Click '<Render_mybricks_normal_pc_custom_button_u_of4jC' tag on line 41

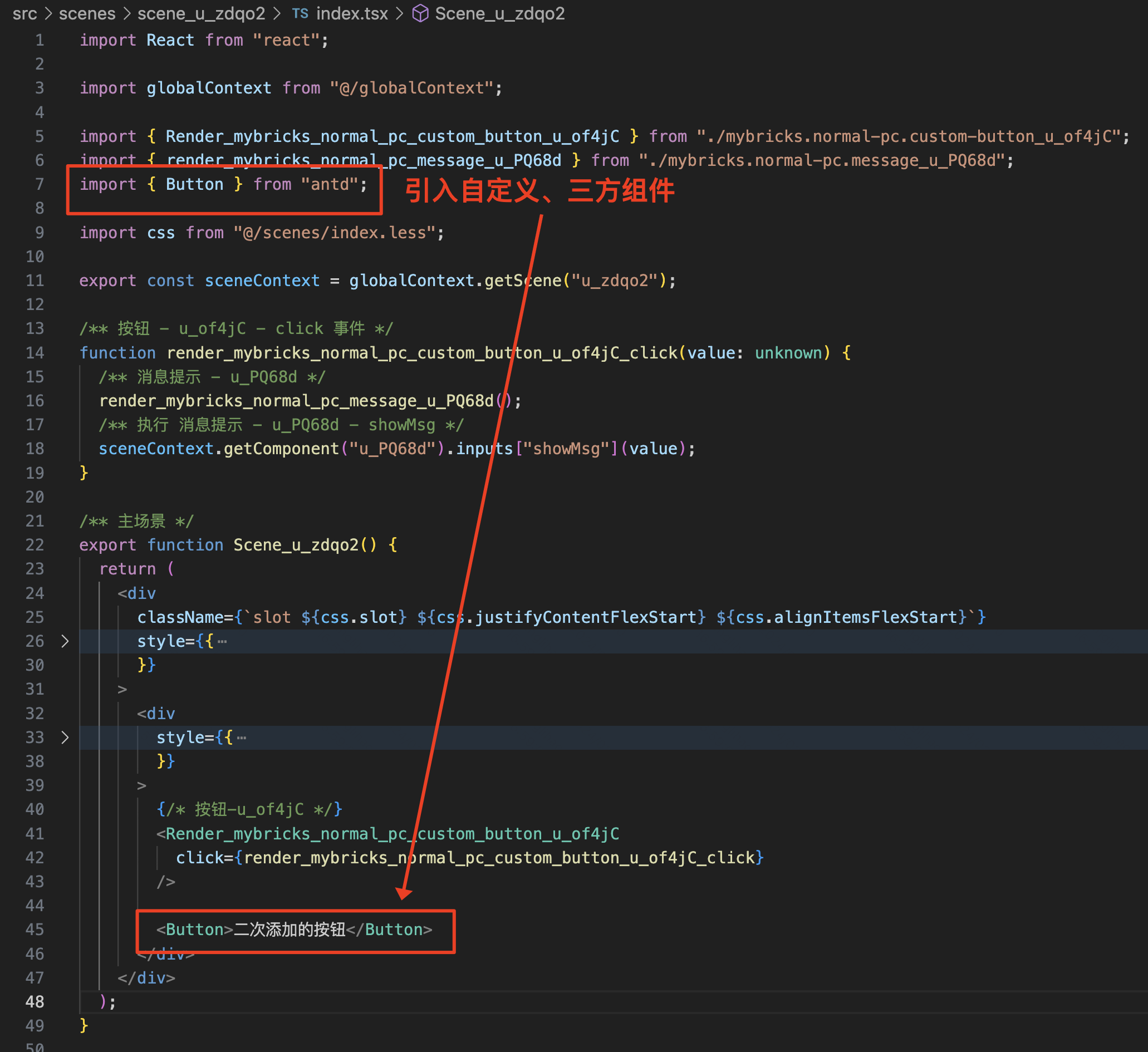click(388, 834)
